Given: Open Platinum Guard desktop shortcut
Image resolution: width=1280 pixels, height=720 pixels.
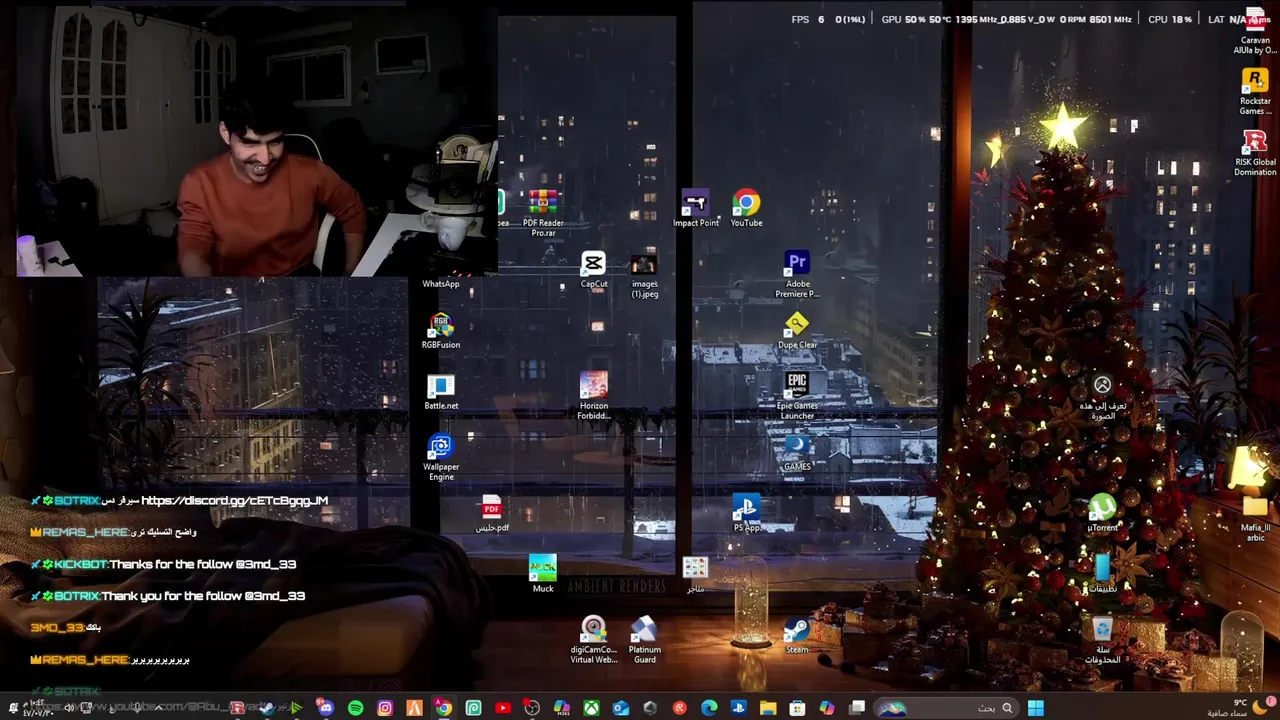Looking at the screenshot, I should 644,641.
